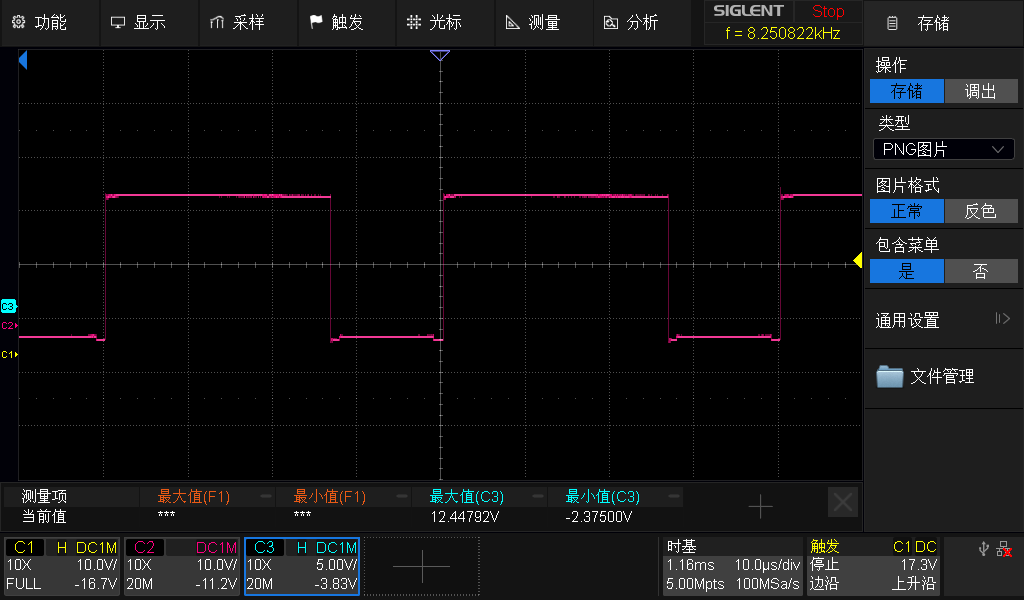Screen dimensions: 1024x600
Task: Select 存储 save operation
Action: (x=906, y=91)
